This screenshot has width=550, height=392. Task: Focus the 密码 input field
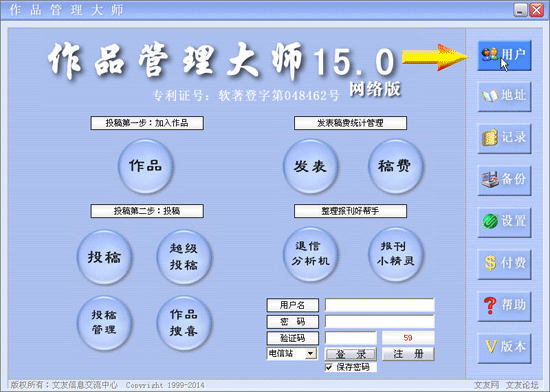pyautogui.click(x=380, y=322)
